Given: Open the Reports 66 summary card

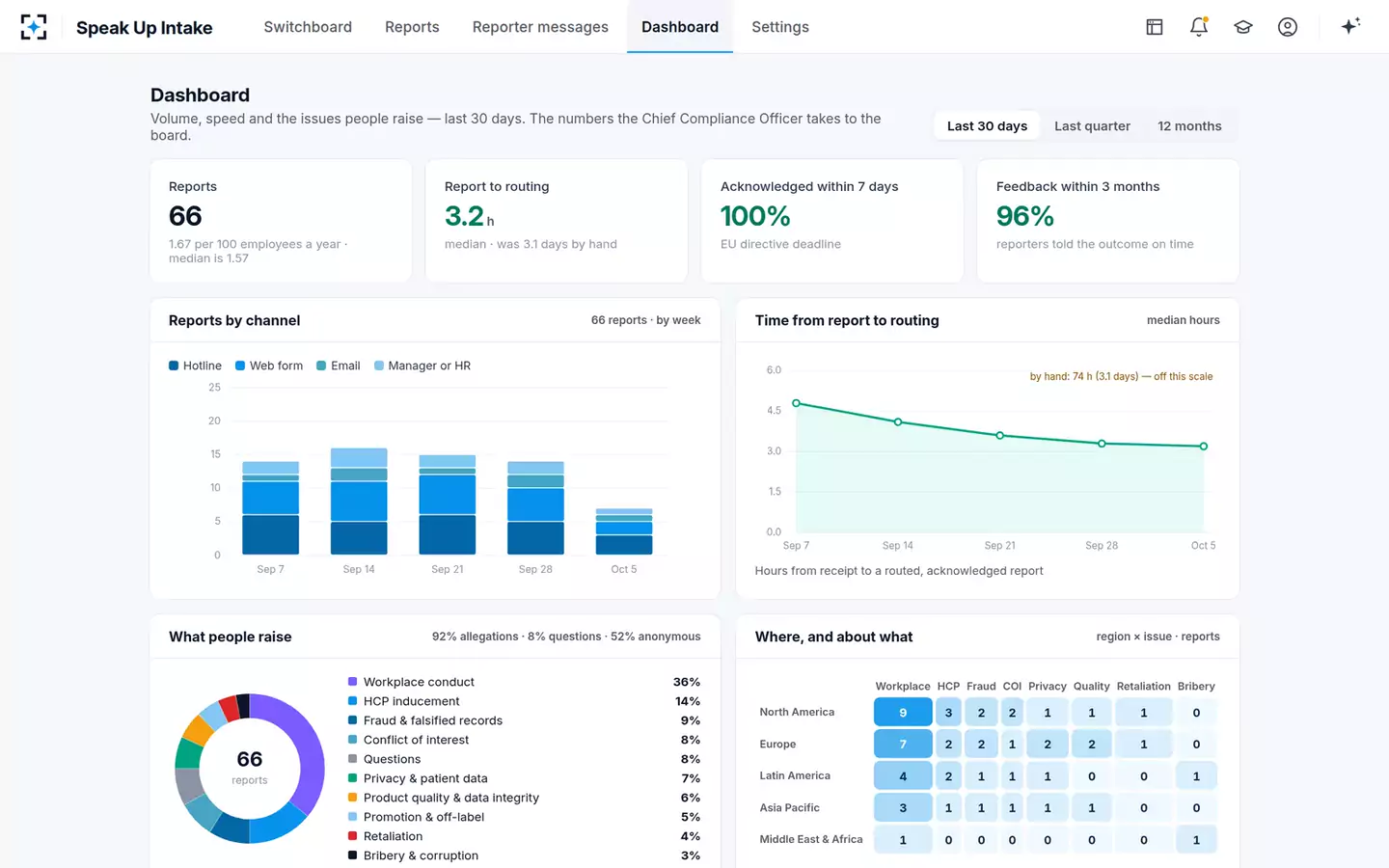Looking at the screenshot, I should click(281, 221).
